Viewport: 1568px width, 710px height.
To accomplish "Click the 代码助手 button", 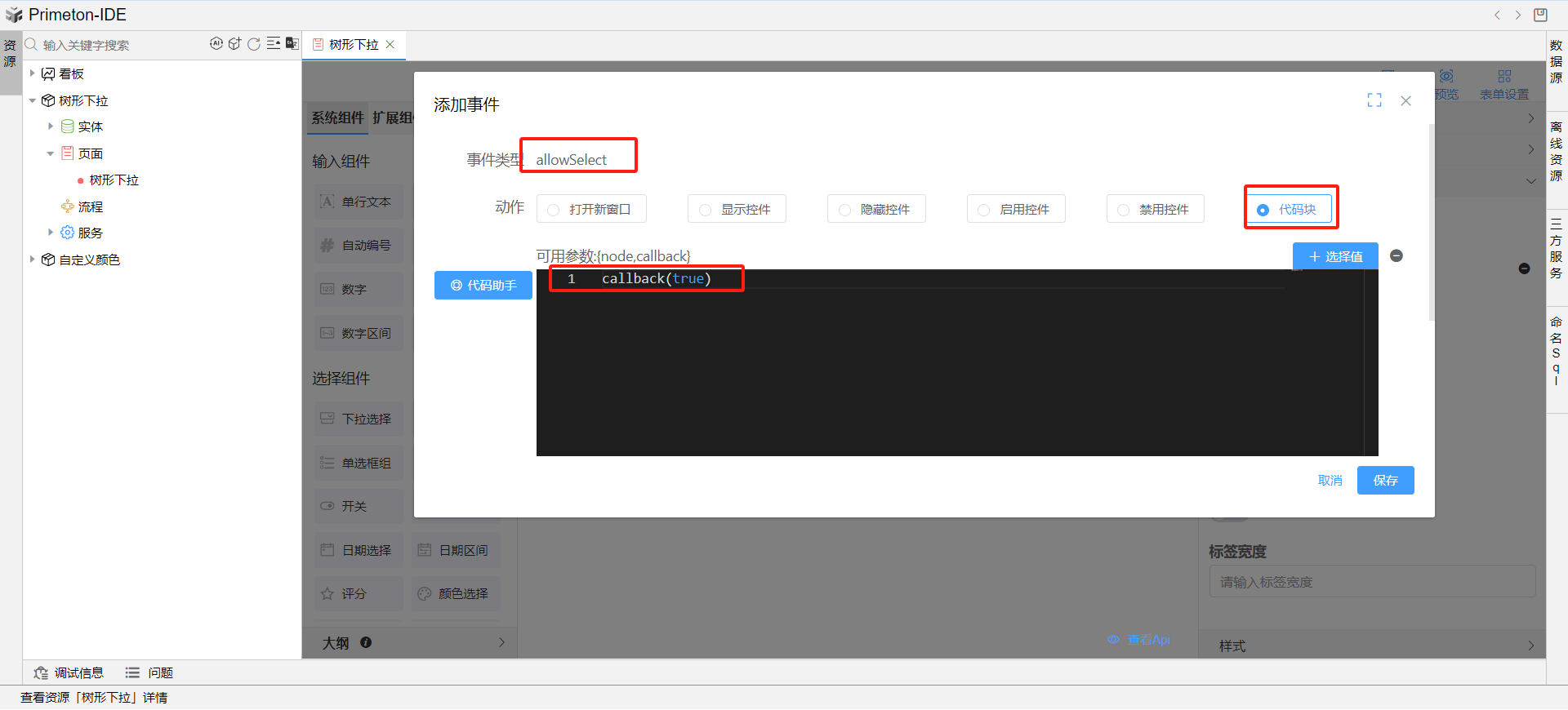I will tap(483, 286).
